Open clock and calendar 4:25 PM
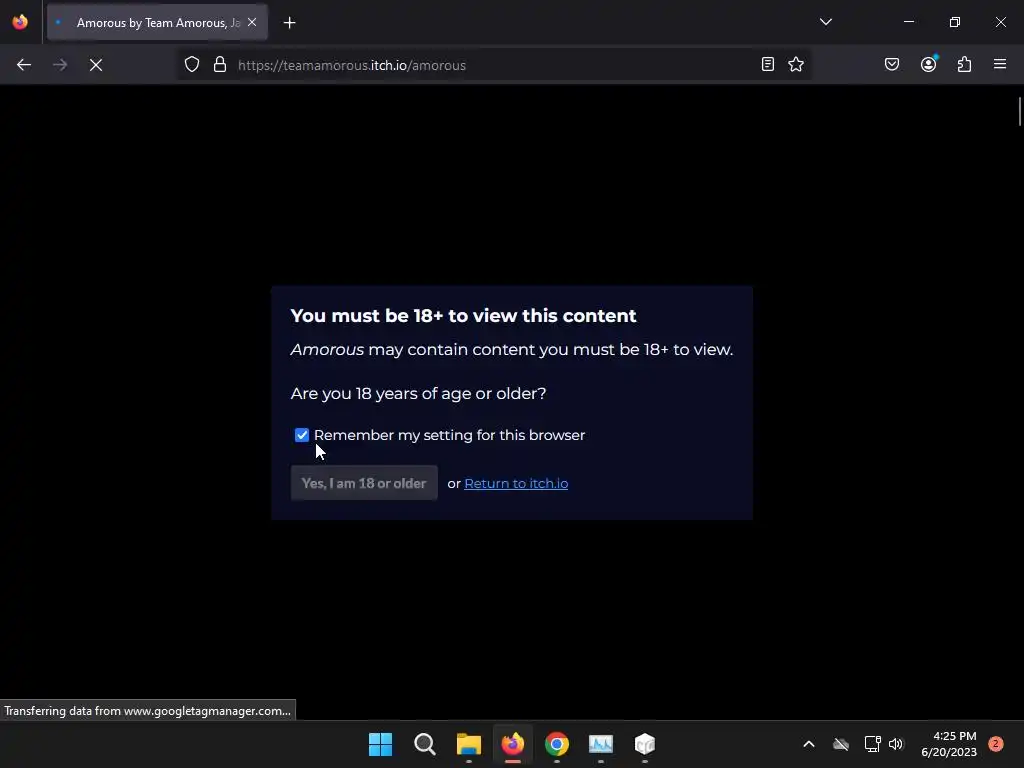Screen dimensions: 1024x768 949,744
